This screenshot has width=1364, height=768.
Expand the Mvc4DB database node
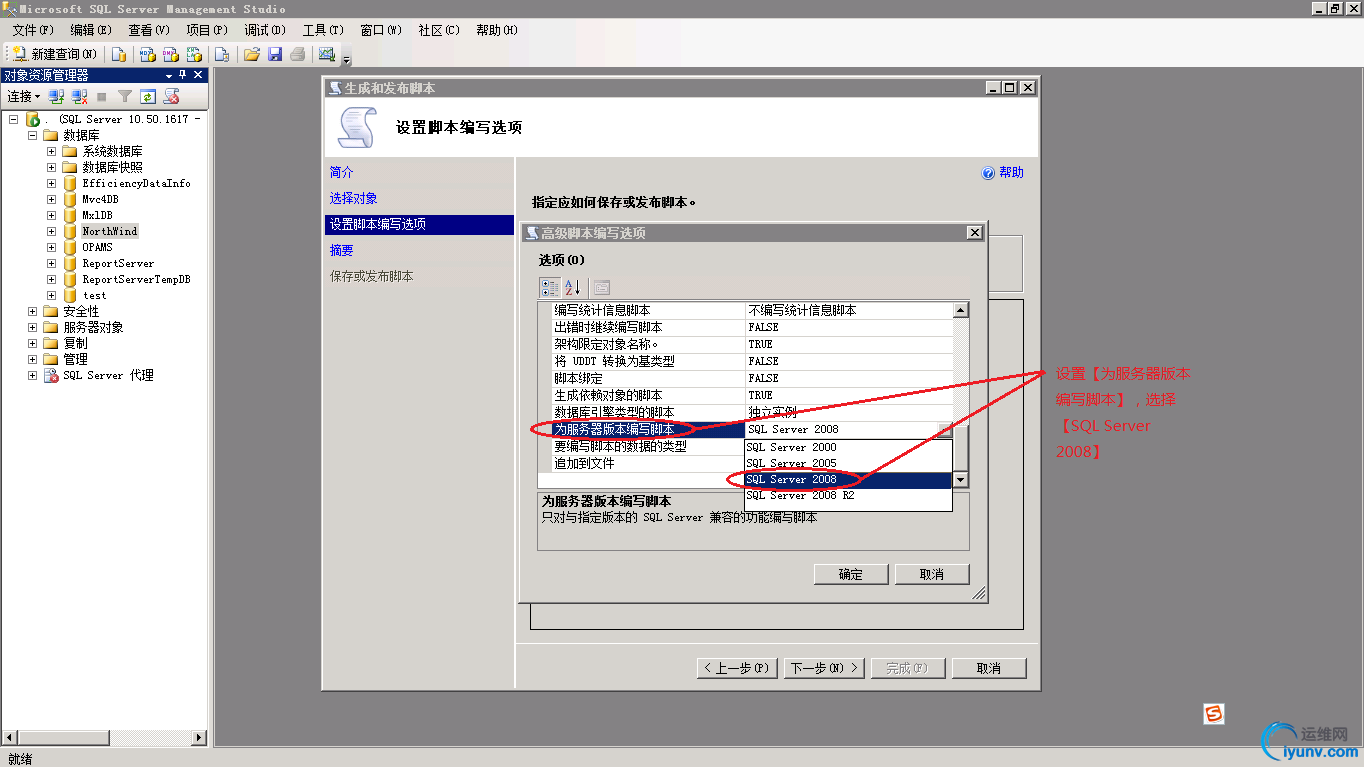(51, 199)
